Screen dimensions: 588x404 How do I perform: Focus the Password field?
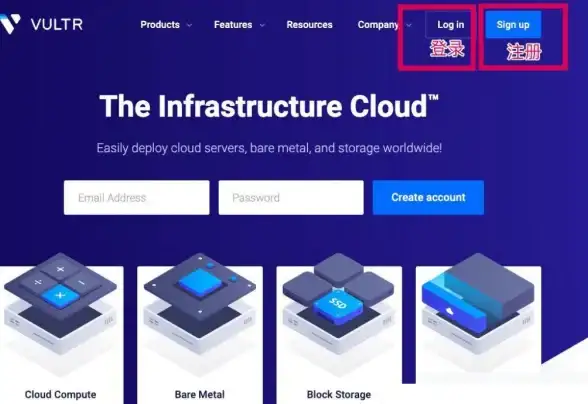tap(291, 198)
